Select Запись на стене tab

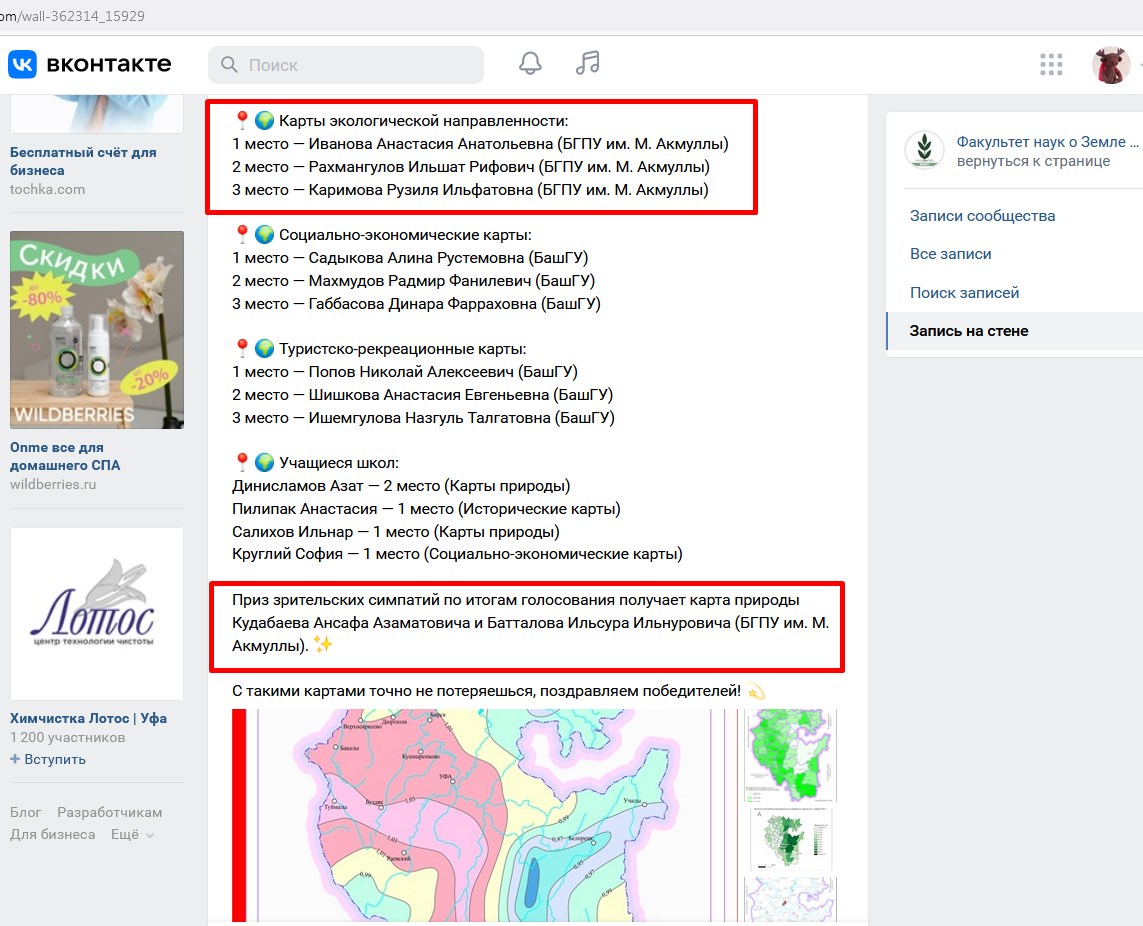pos(968,331)
